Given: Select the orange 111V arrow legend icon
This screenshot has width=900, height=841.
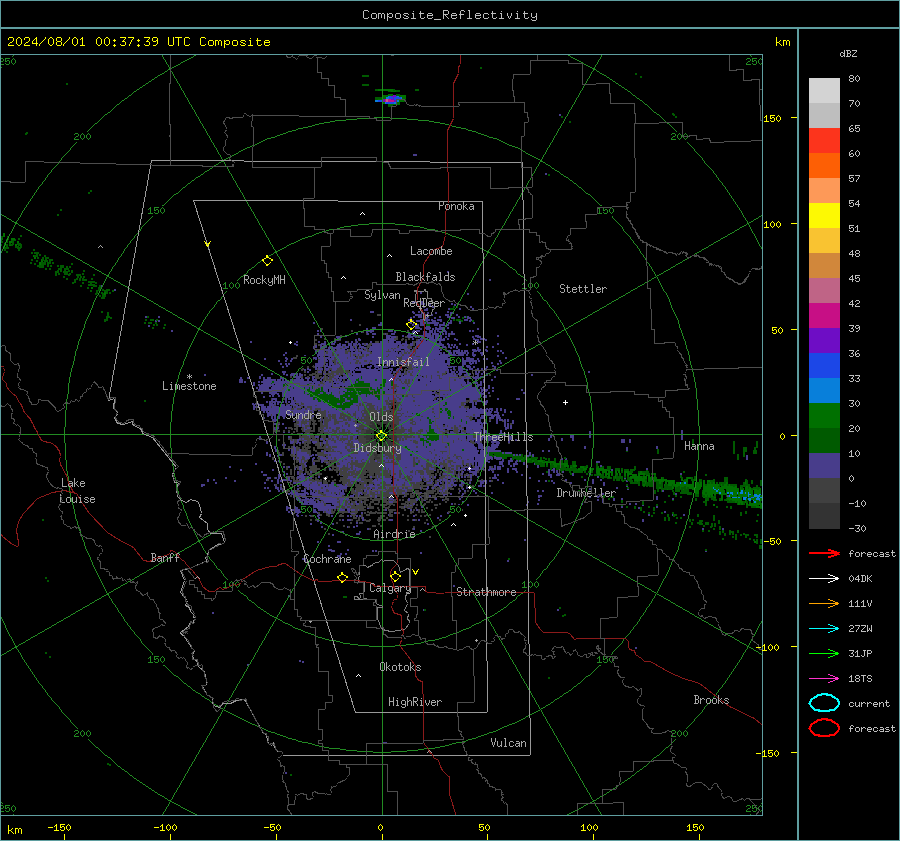Looking at the screenshot, I should pos(824,603).
